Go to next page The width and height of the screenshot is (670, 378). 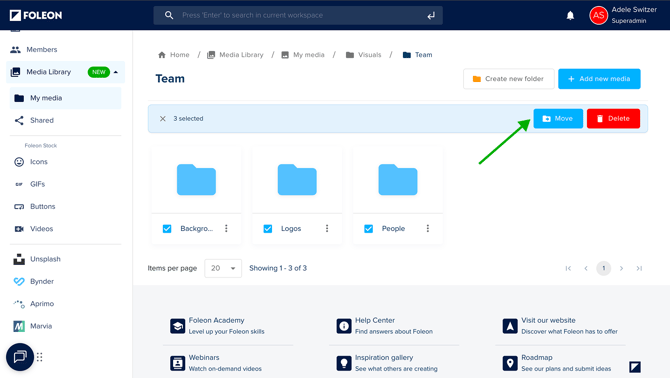pyautogui.click(x=621, y=268)
